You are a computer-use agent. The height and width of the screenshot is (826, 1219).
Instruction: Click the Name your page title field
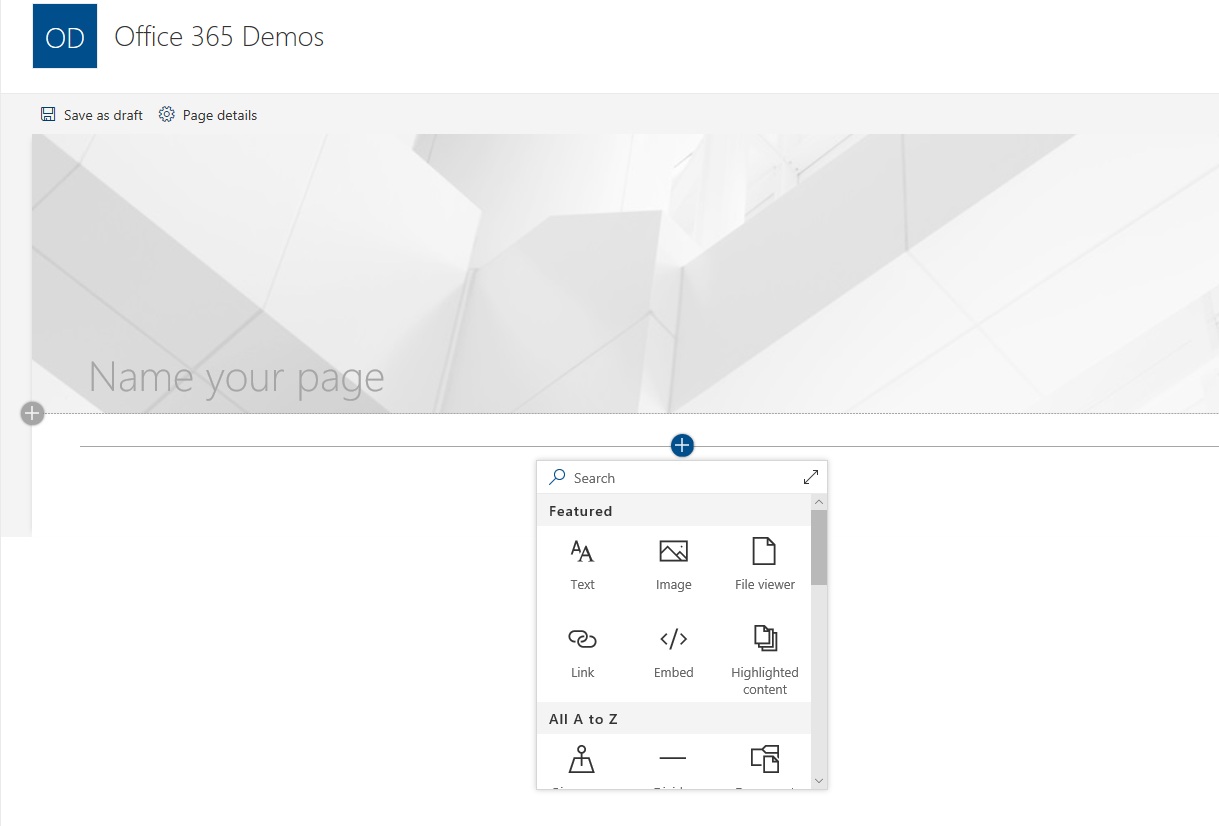pos(237,377)
